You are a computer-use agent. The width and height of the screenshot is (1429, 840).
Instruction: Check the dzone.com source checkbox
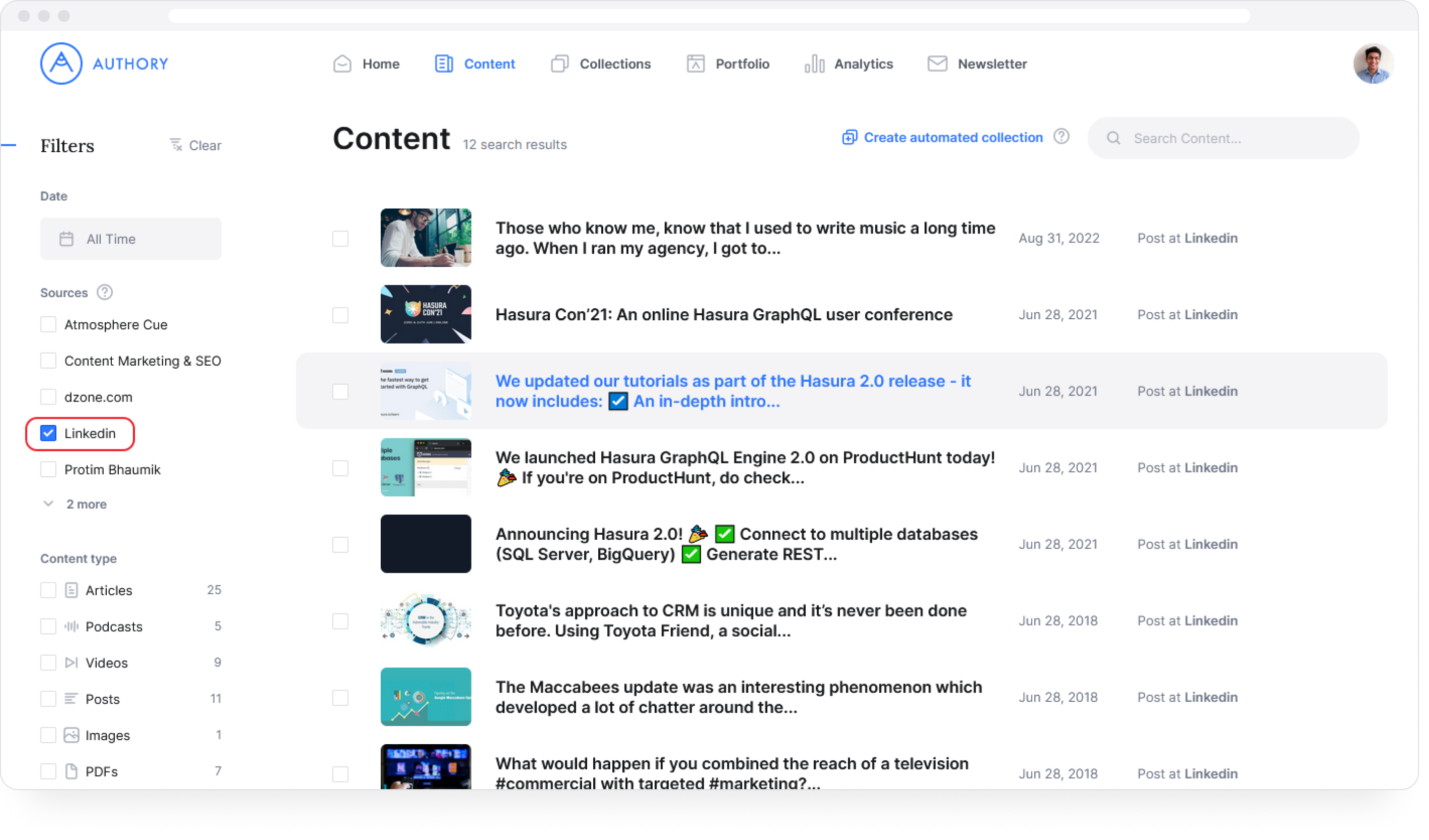48,398
